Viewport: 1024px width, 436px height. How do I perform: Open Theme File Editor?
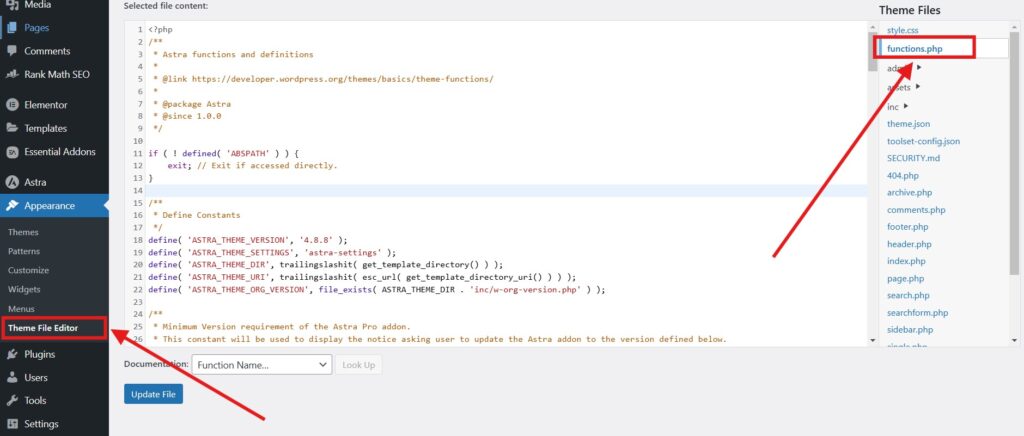point(43,328)
